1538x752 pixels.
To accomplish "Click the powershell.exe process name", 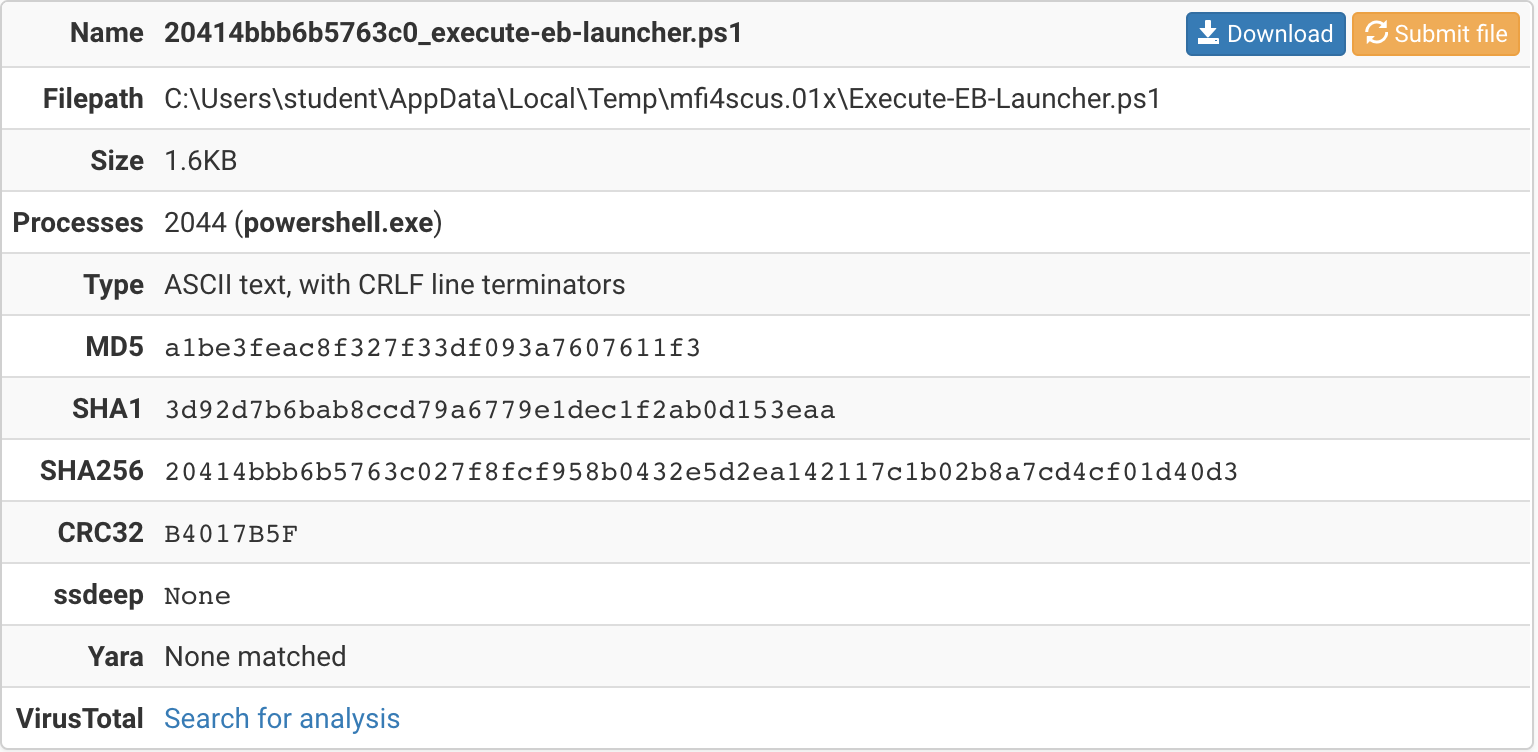I will pyautogui.click(x=339, y=223).
